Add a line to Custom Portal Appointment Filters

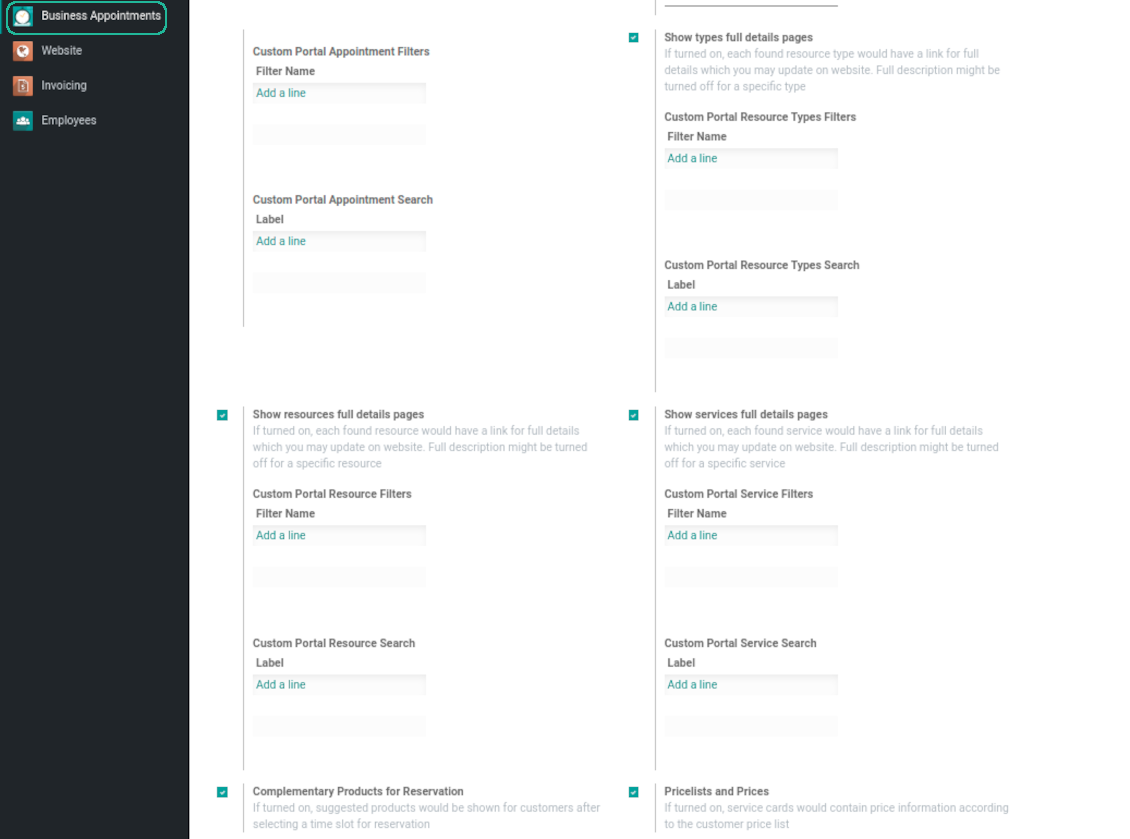(281, 93)
